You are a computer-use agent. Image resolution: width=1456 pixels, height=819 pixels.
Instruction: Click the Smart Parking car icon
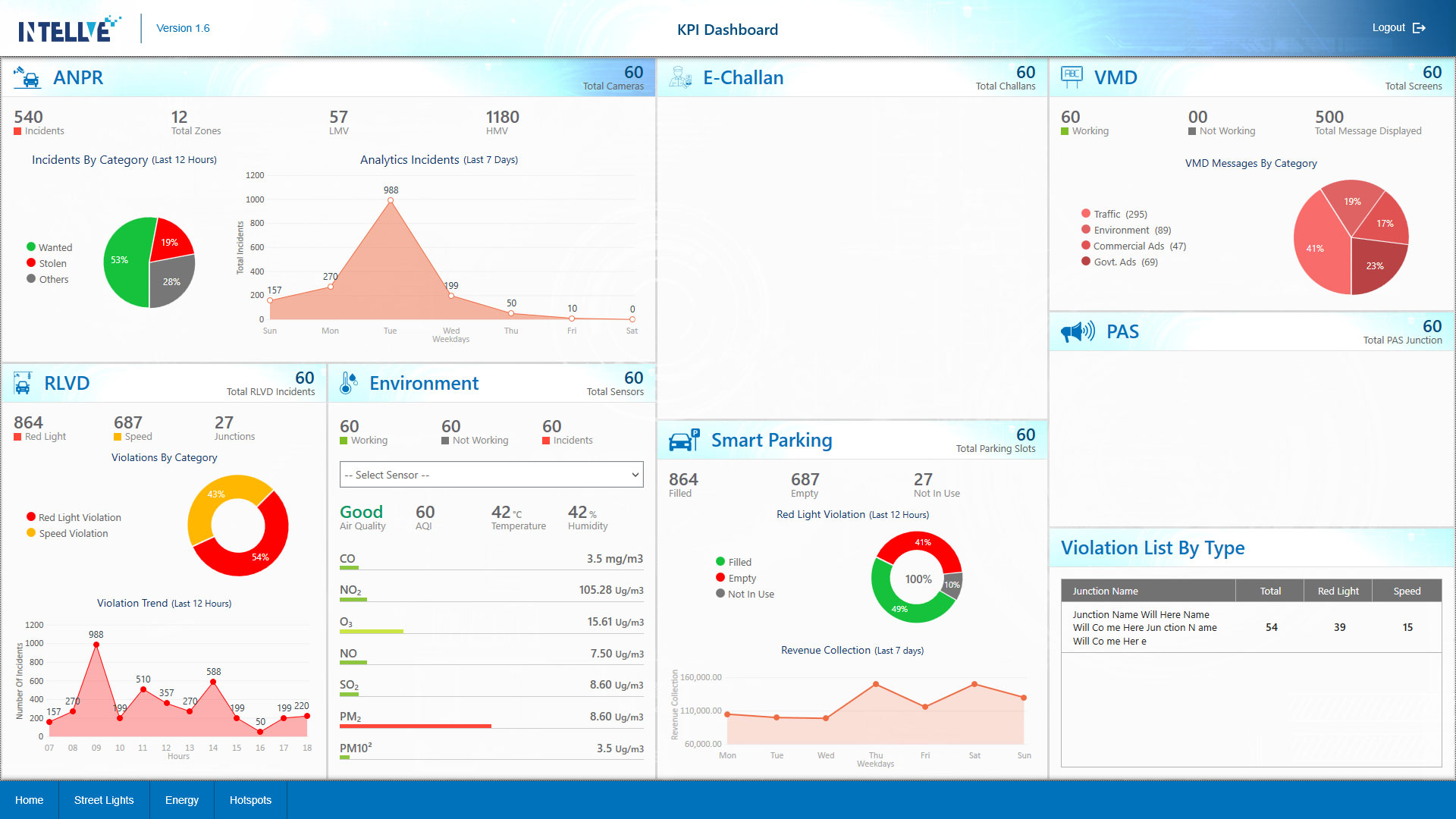tap(684, 440)
